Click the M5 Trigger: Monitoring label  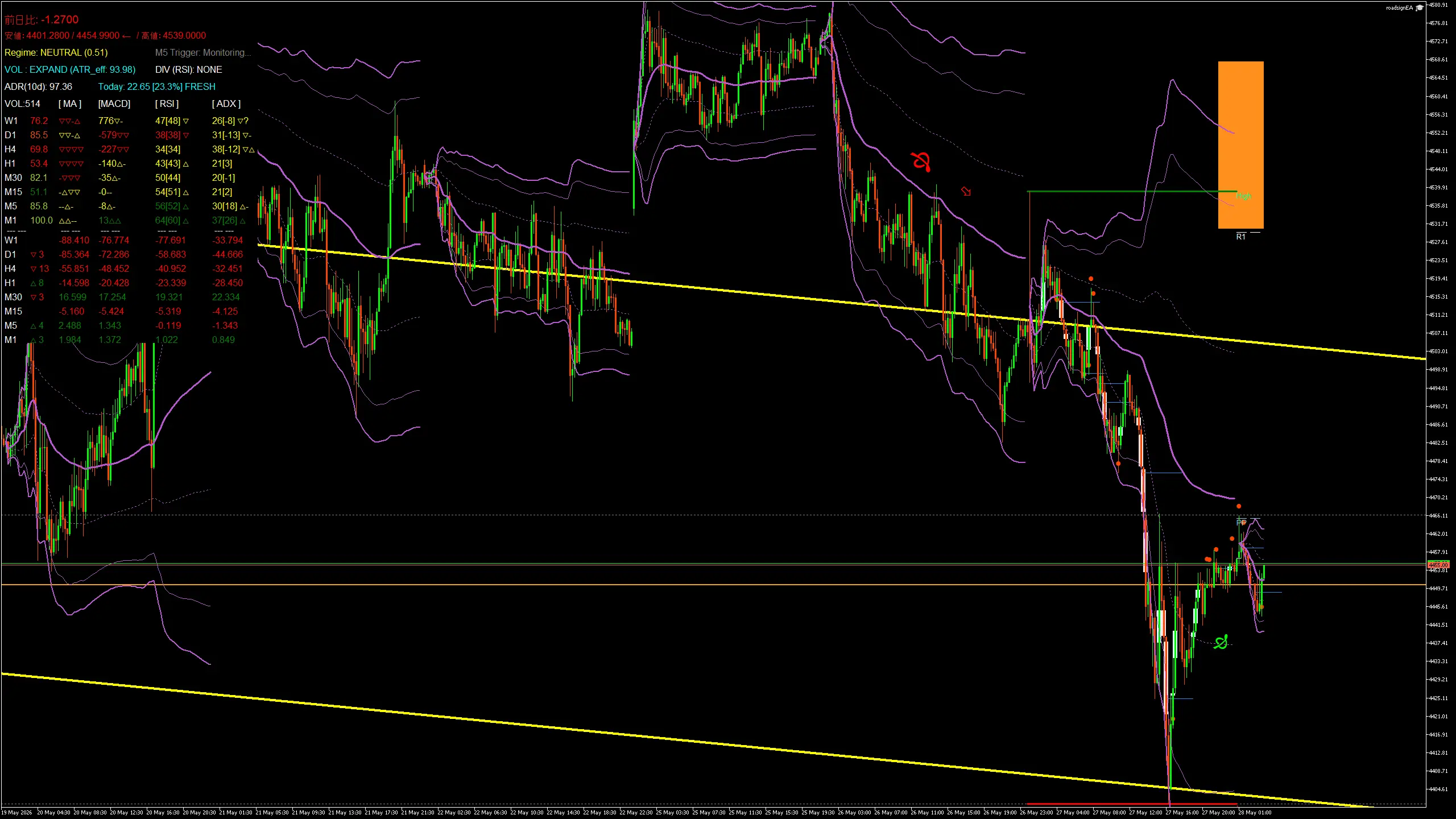(202, 52)
